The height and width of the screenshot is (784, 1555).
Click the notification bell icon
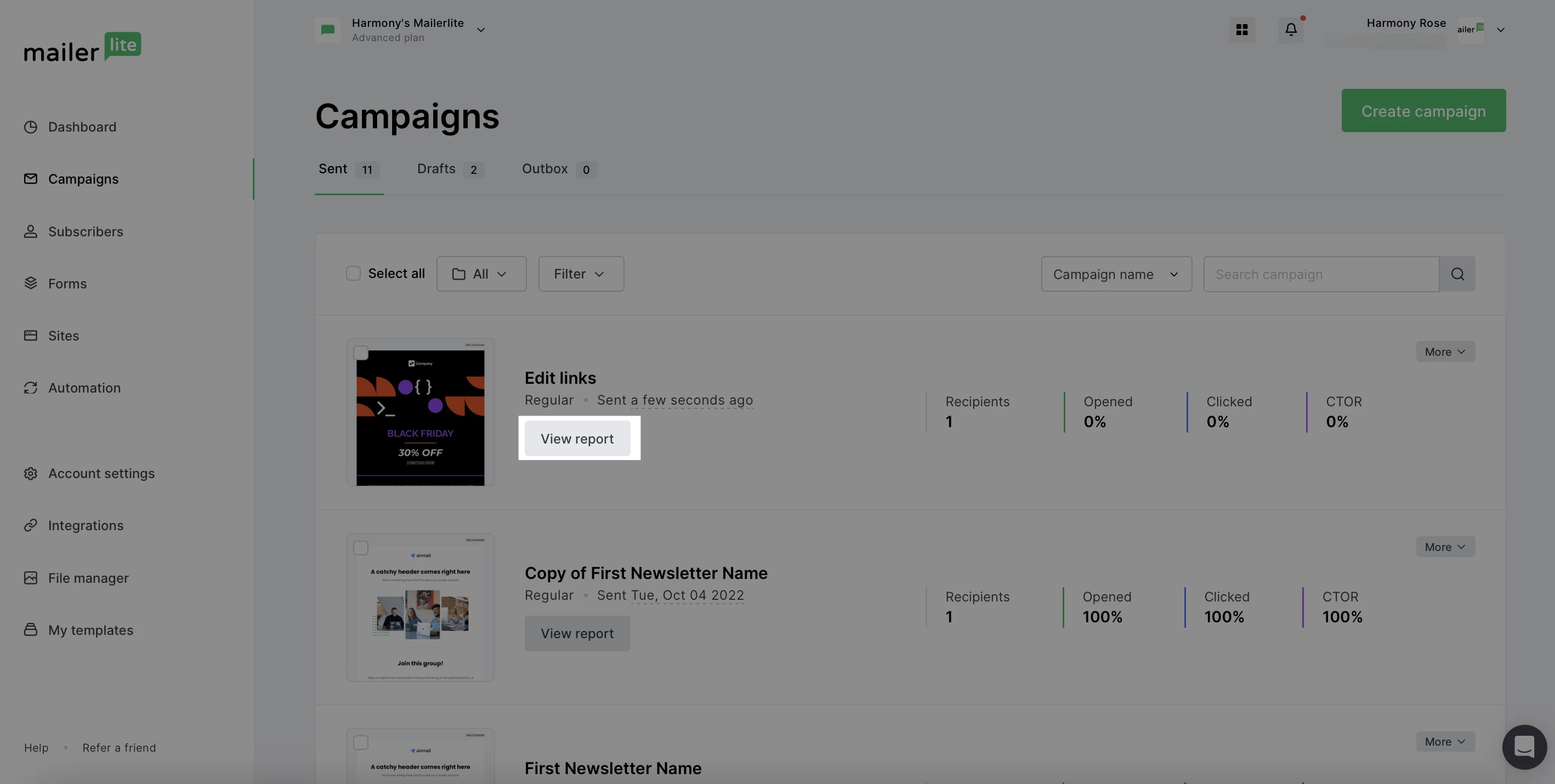pos(1291,30)
